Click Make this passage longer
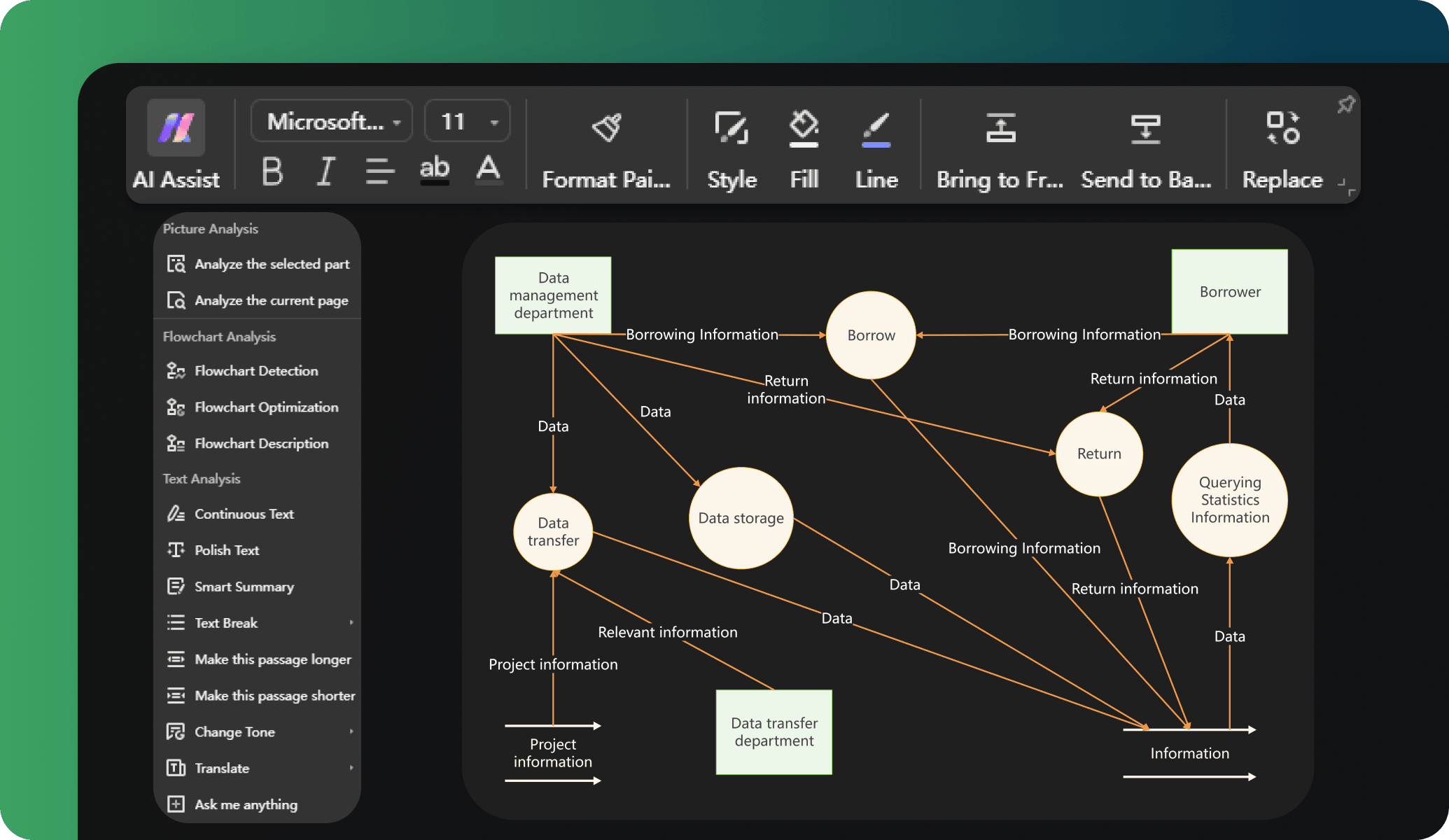The width and height of the screenshot is (1449, 840). 257,659
